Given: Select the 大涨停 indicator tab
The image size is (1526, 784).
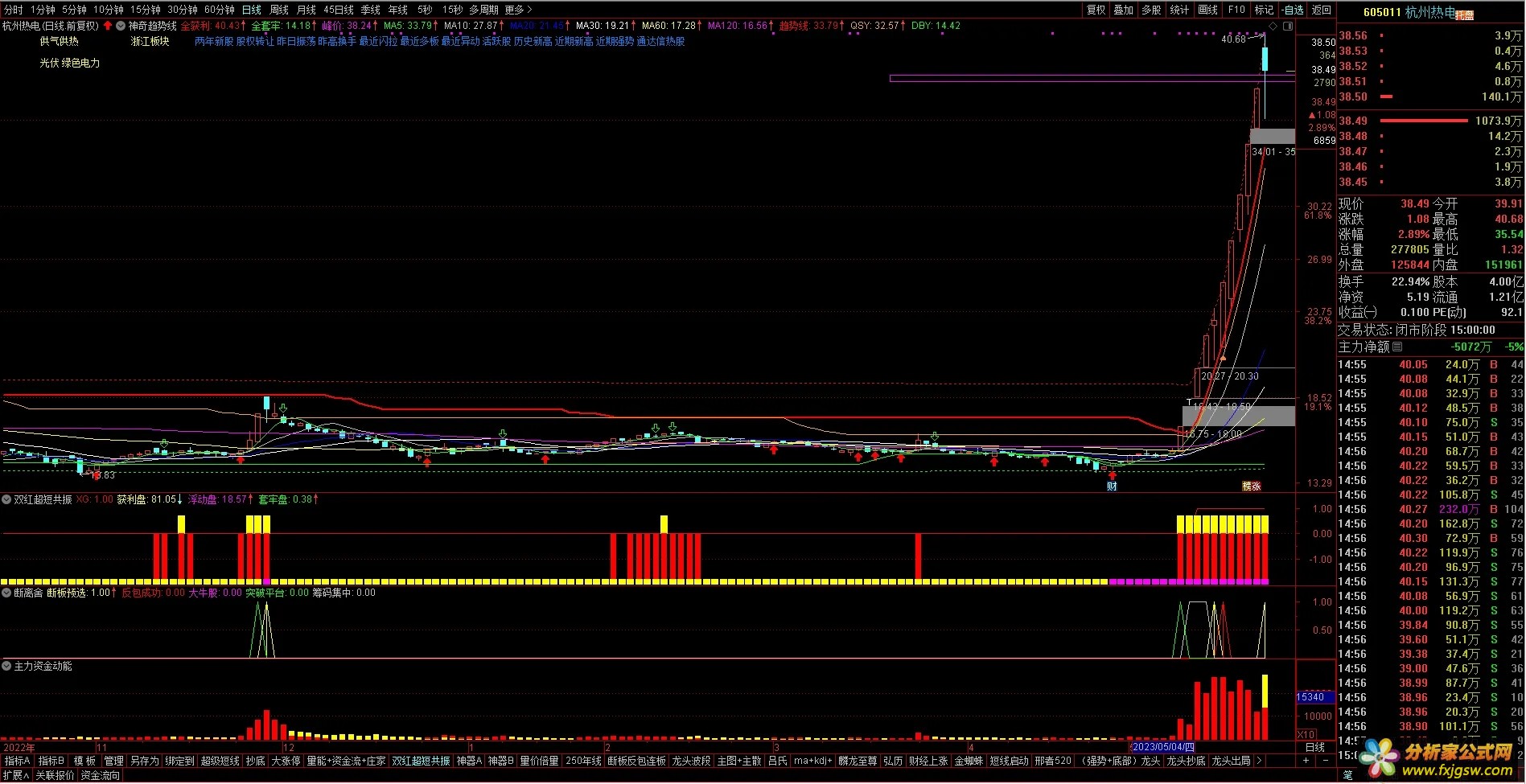Looking at the screenshot, I should pyautogui.click(x=286, y=761).
